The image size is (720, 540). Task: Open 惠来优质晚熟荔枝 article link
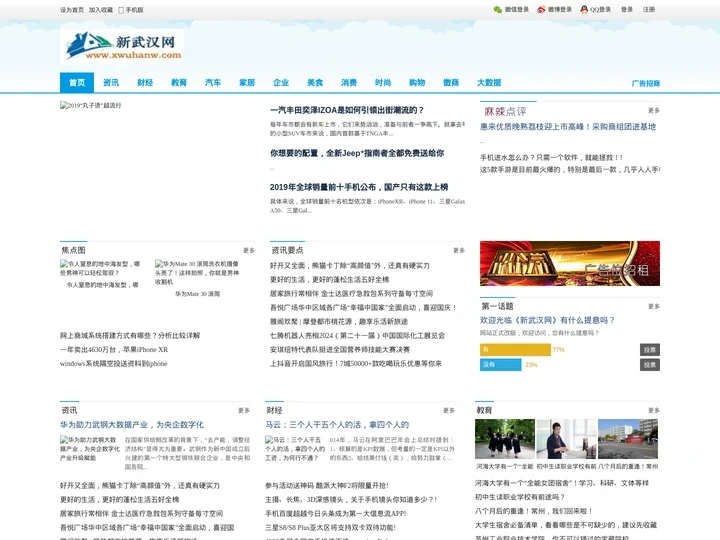pos(568,127)
